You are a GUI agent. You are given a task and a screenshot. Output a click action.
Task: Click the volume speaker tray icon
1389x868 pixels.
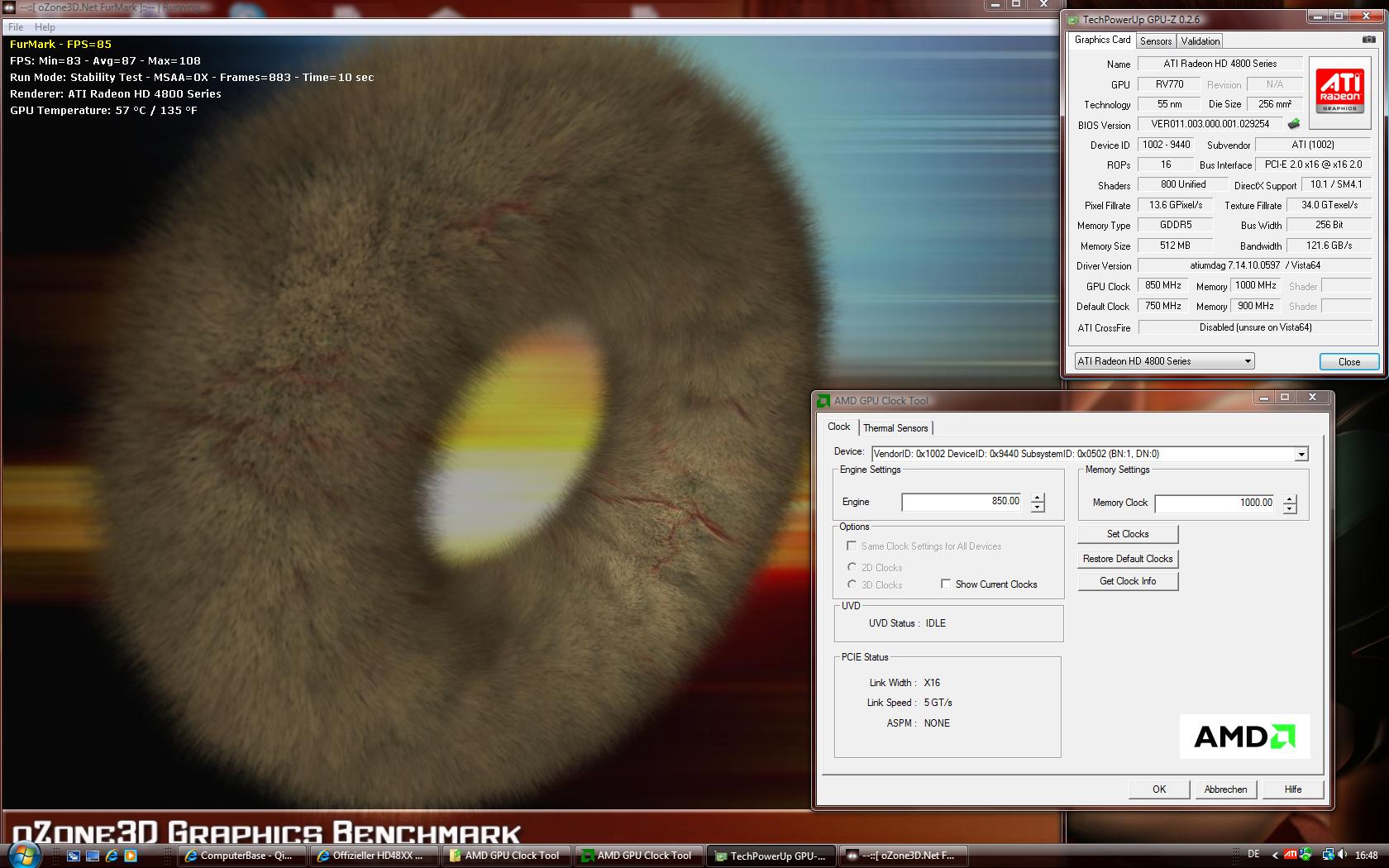pyautogui.click(x=1342, y=855)
